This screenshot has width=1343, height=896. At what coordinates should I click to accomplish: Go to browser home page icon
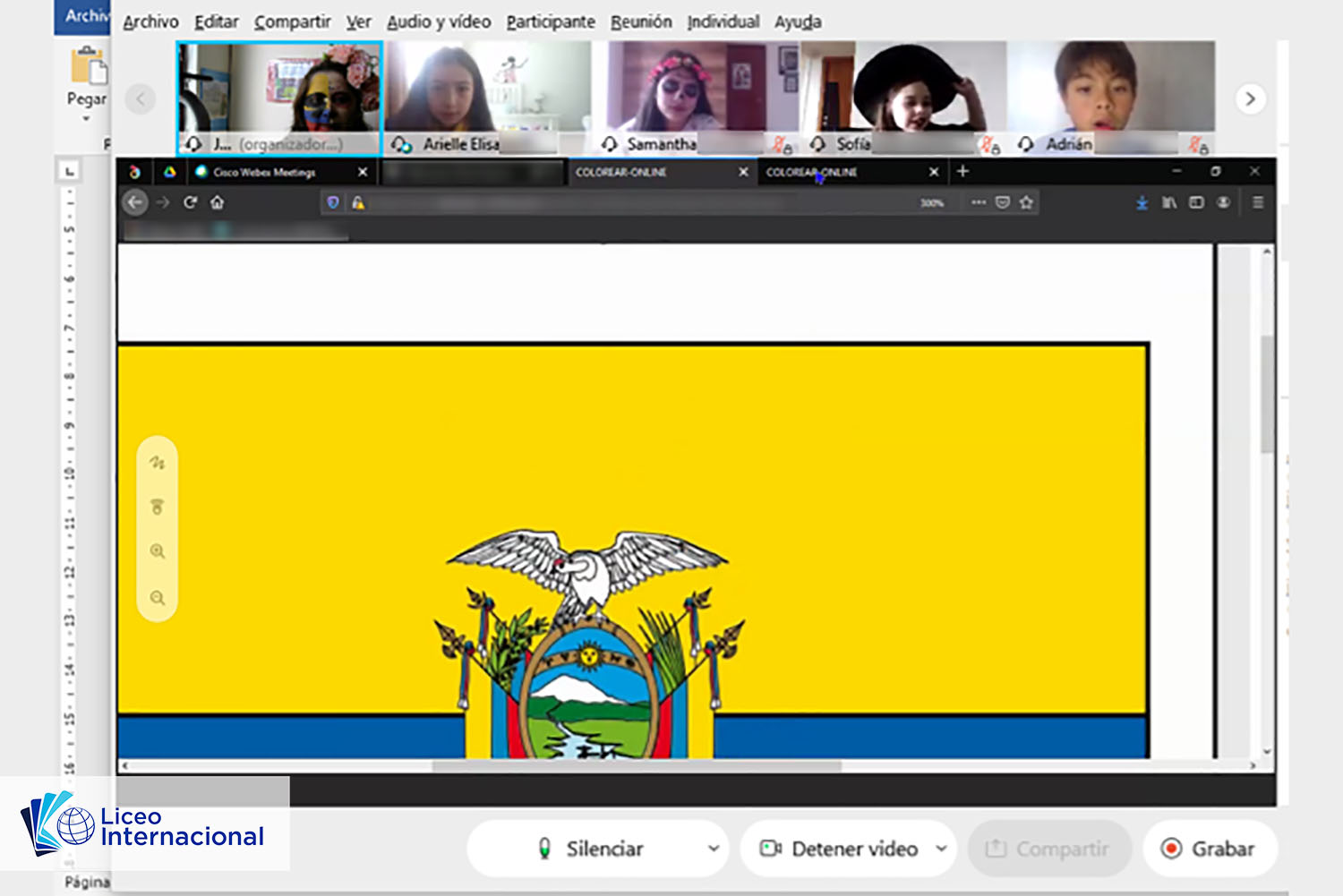[x=217, y=202]
